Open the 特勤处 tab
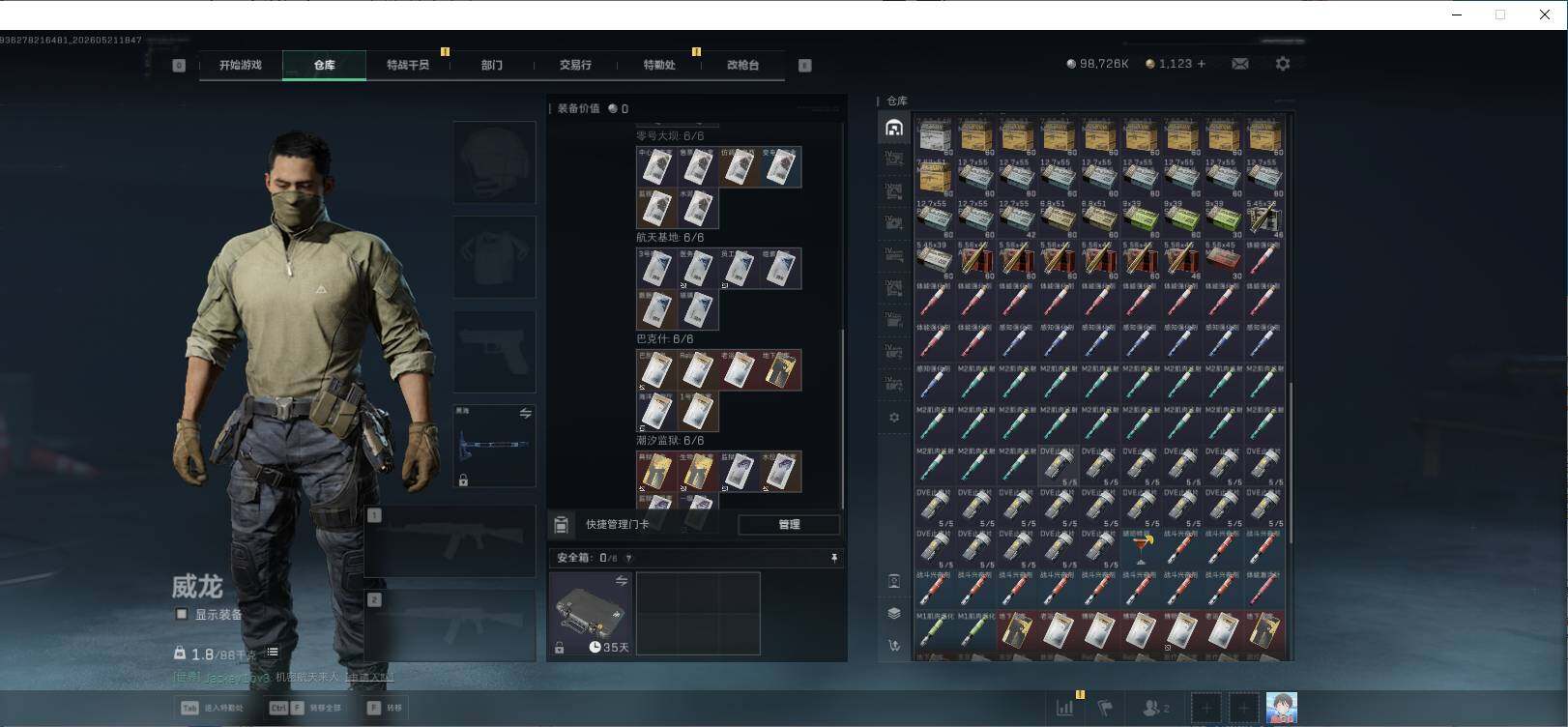The width and height of the screenshot is (1568, 727). click(x=659, y=65)
